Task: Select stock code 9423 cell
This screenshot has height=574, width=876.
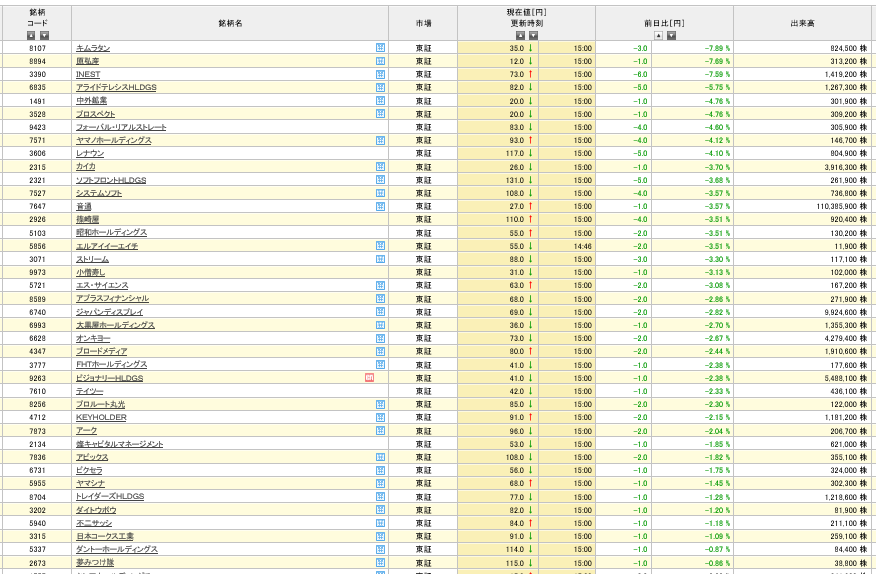Action: (x=37, y=127)
